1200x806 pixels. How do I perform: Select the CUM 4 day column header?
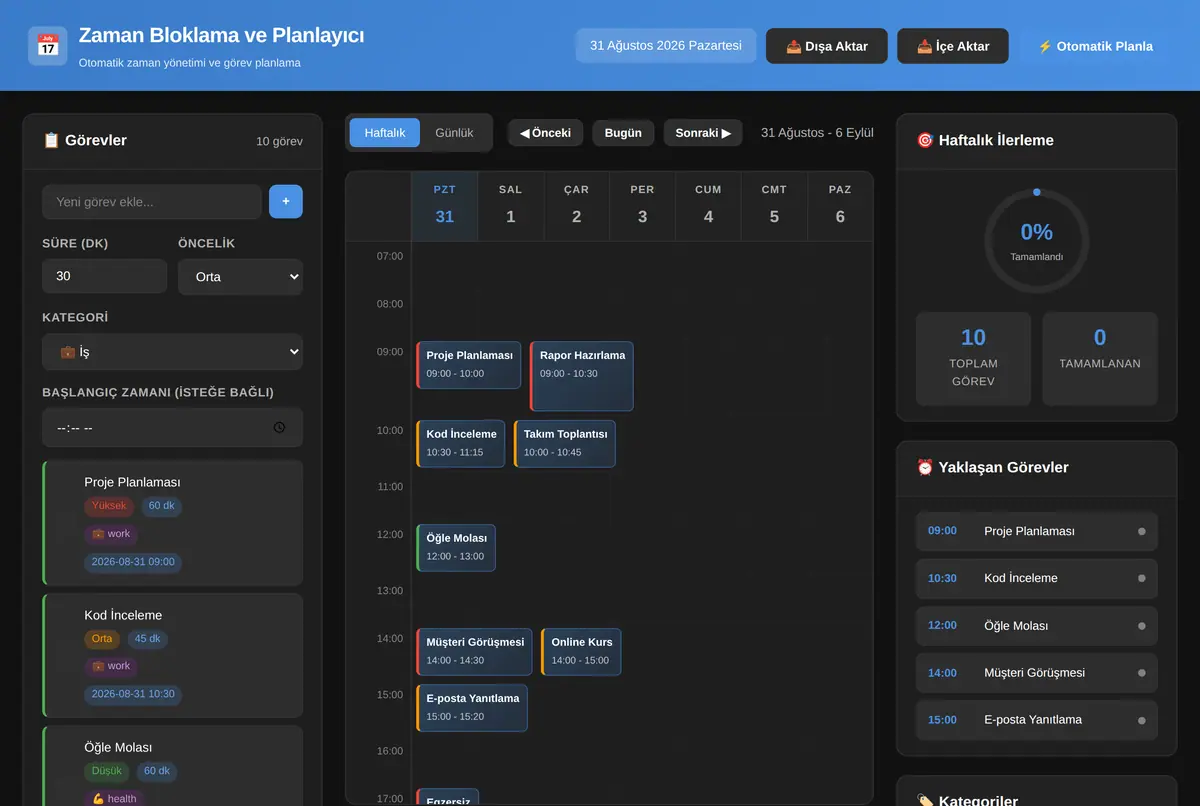click(708, 206)
